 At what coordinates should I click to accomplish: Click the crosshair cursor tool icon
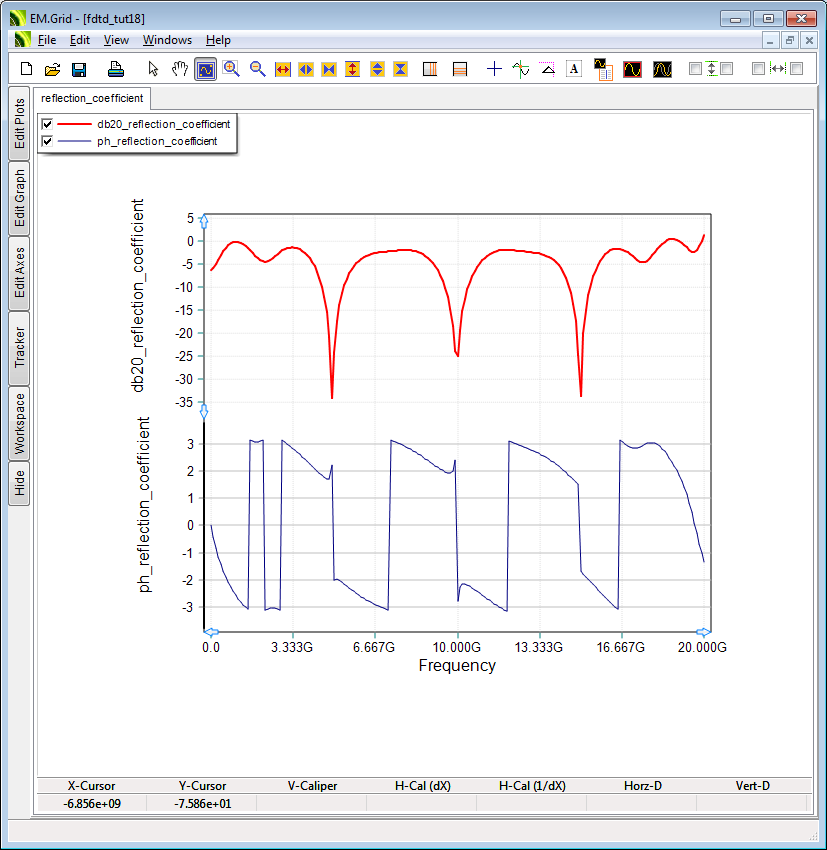[494, 69]
